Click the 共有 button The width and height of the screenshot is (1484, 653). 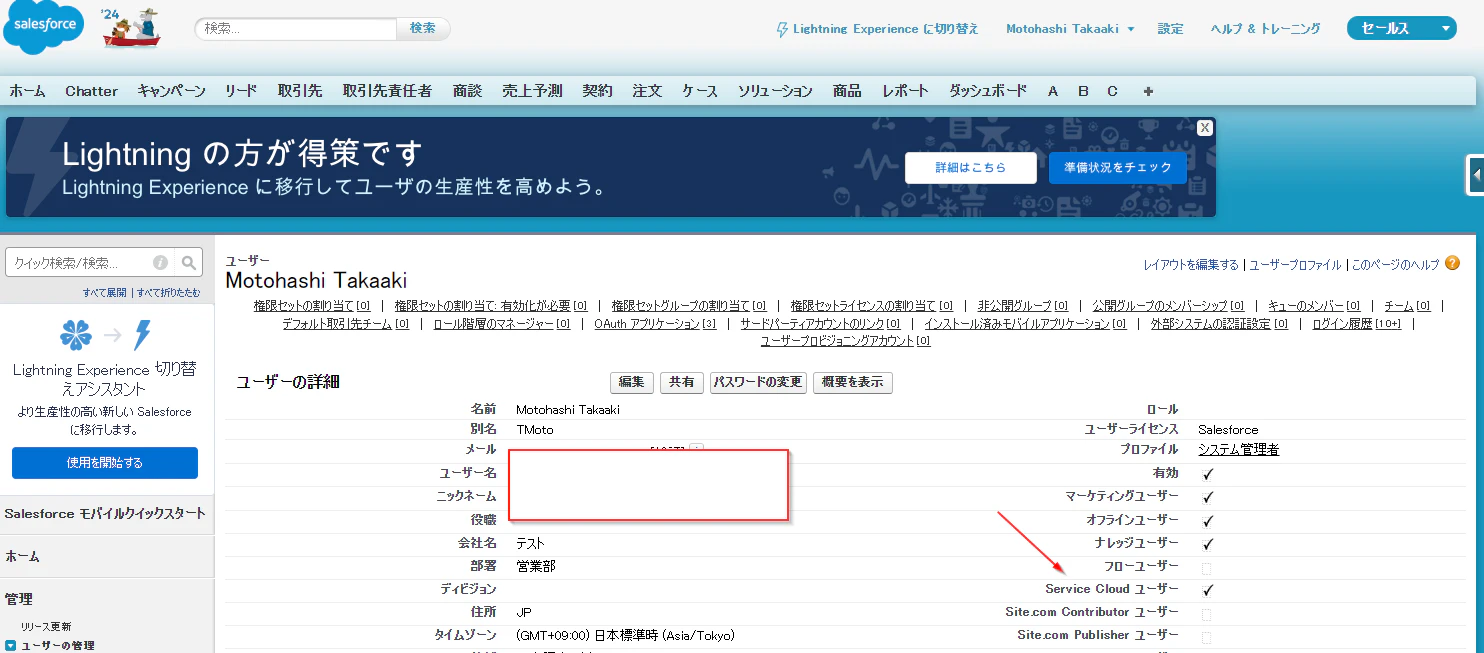point(681,382)
